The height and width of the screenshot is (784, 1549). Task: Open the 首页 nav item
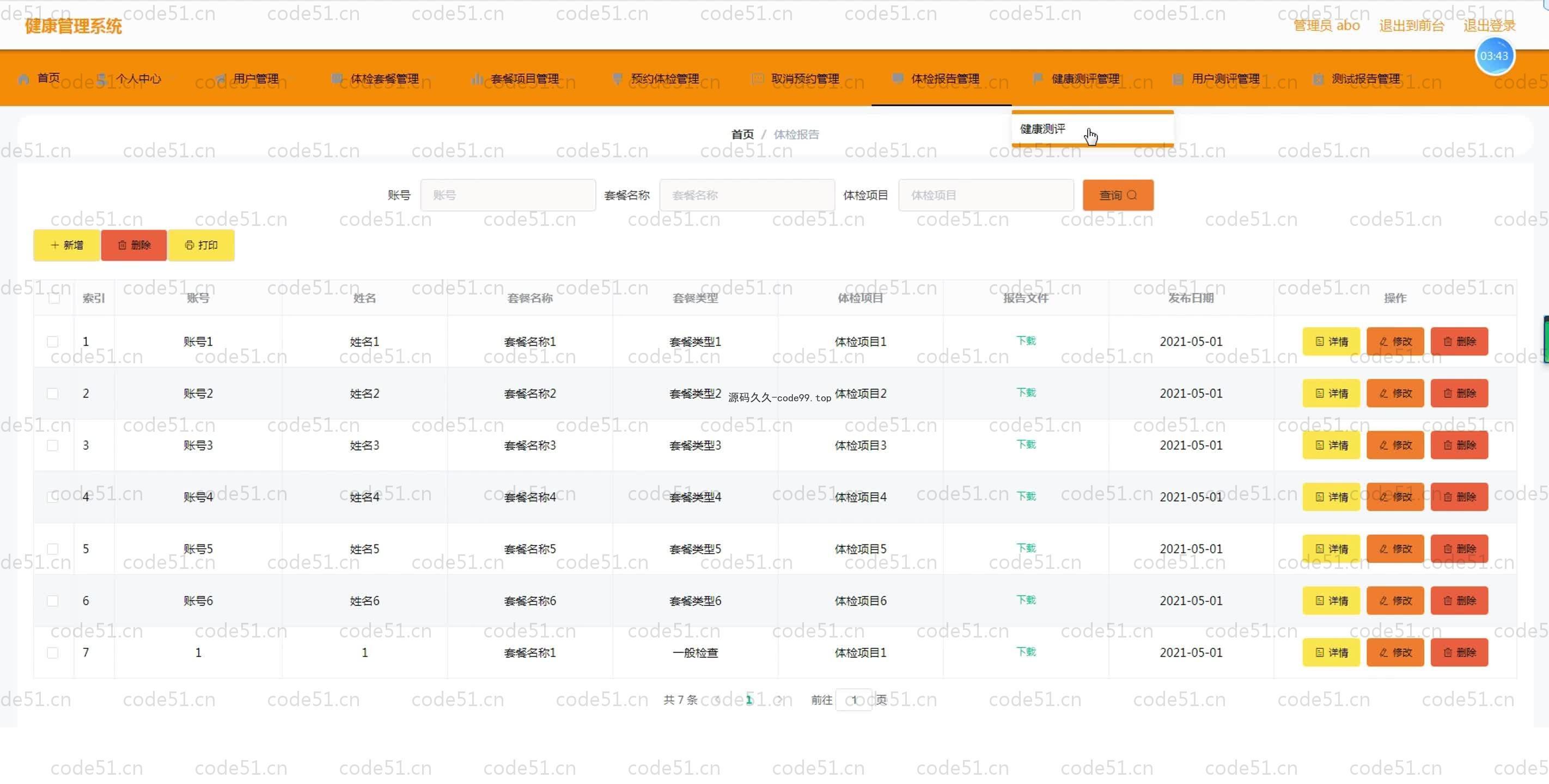(40, 78)
